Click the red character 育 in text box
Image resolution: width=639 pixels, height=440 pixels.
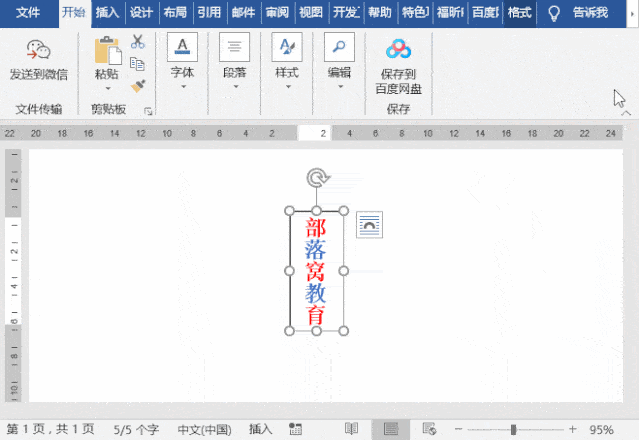click(316, 315)
